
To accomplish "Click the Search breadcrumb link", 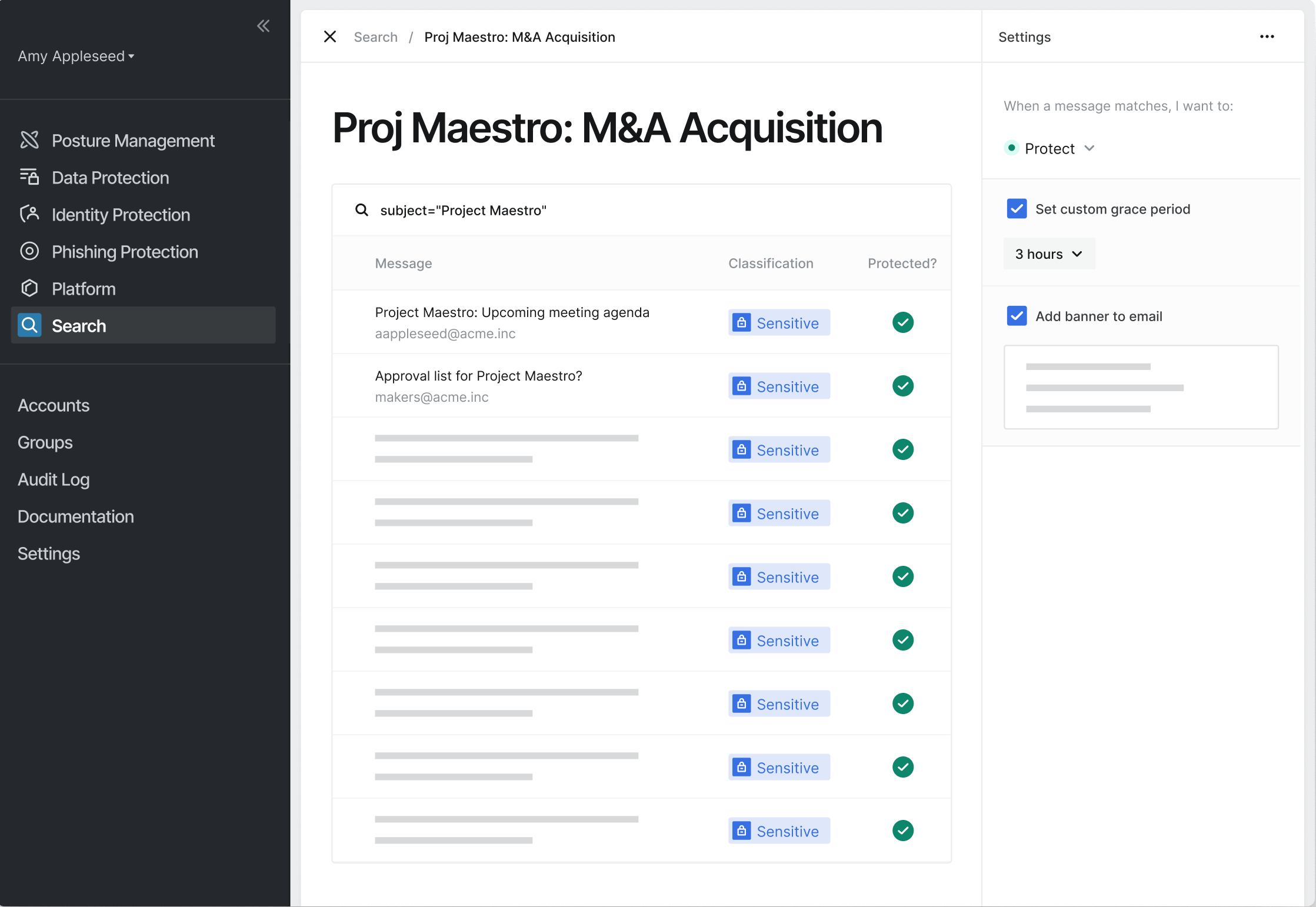I will pos(375,37).
